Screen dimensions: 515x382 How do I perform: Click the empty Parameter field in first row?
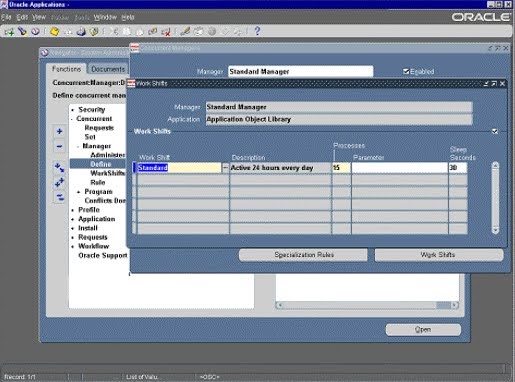coord(400,168)
